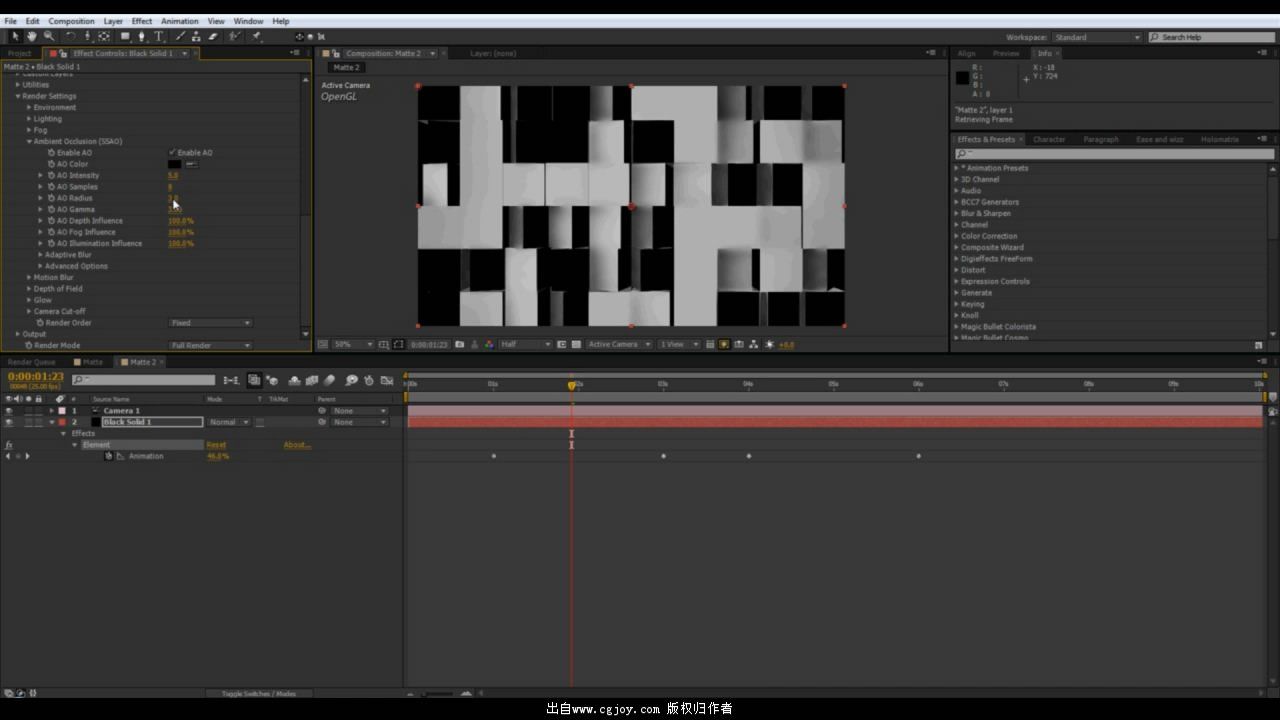The height and width of the screenshot is (720, 1280).
Task: Hide the Black Solid 1 layer eye
Action: coord(9,422)
